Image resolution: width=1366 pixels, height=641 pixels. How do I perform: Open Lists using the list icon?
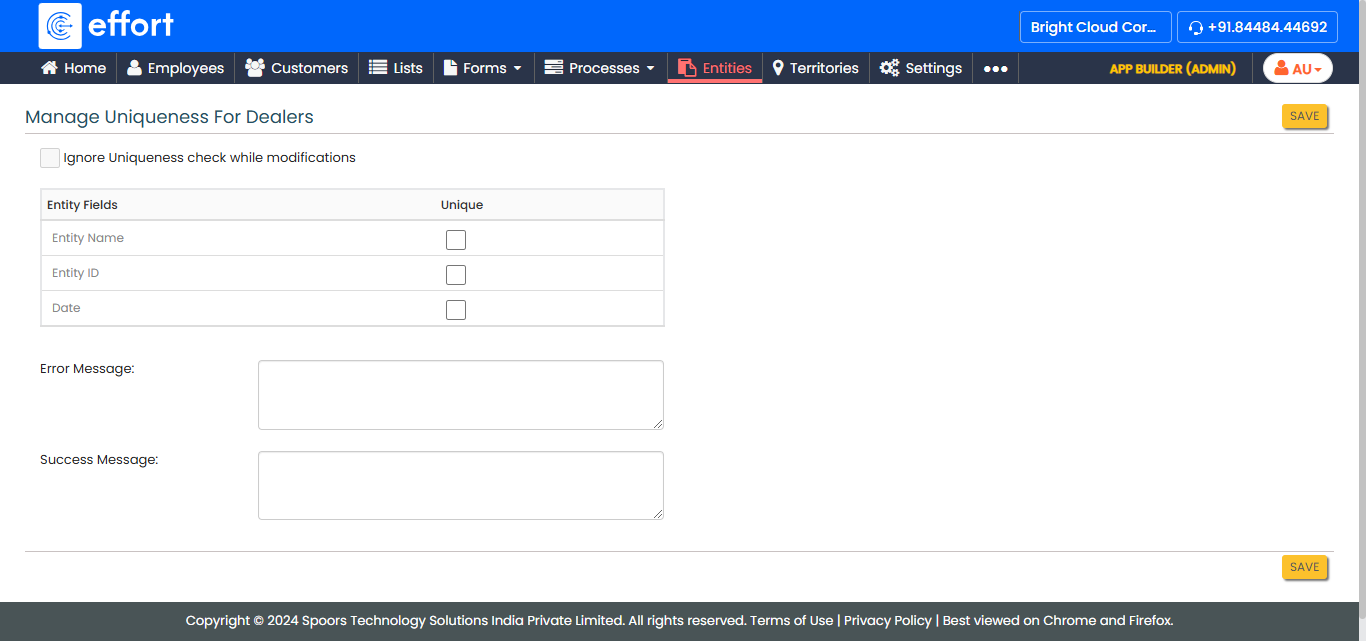(378, 68)
